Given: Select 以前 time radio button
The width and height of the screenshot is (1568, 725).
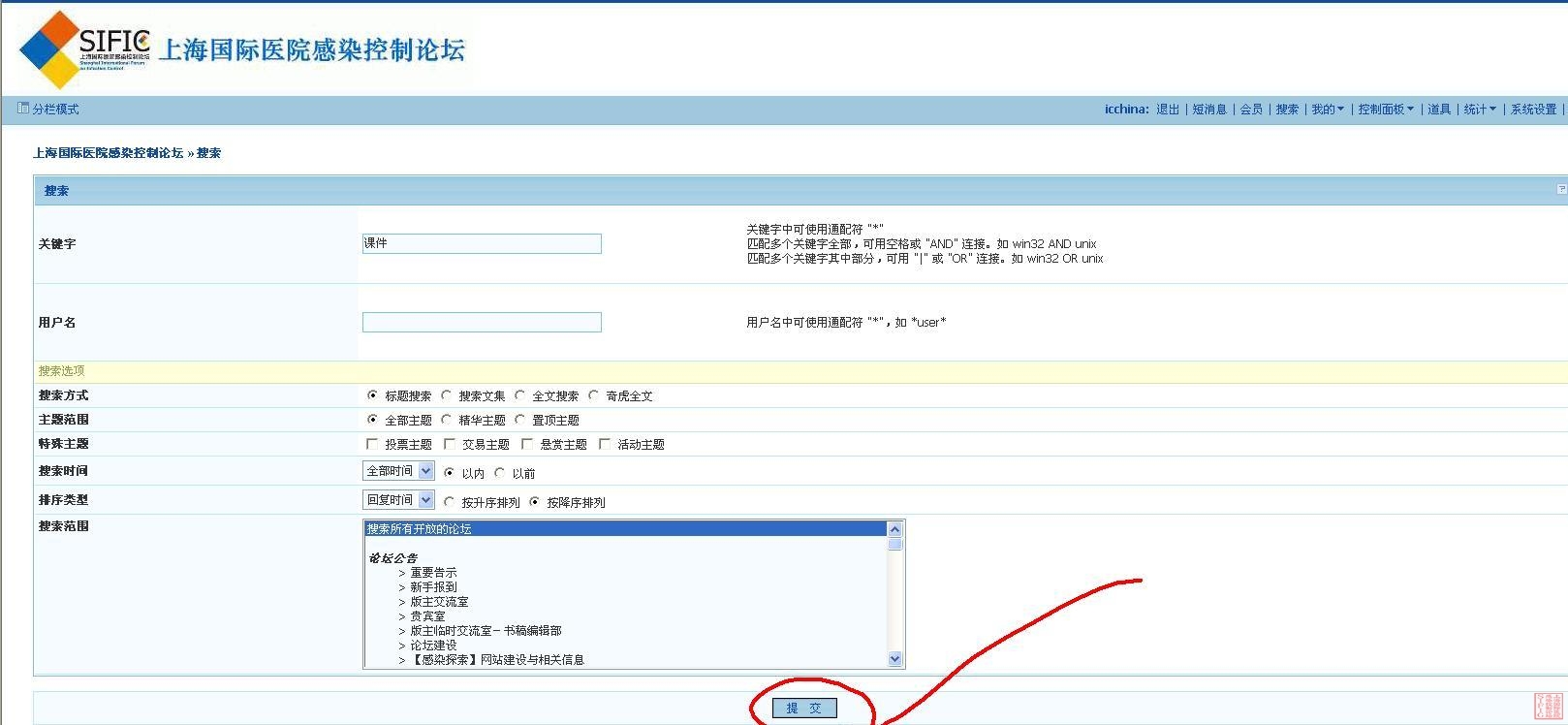Looking at the screenshot, I should (x=499, y=473).
